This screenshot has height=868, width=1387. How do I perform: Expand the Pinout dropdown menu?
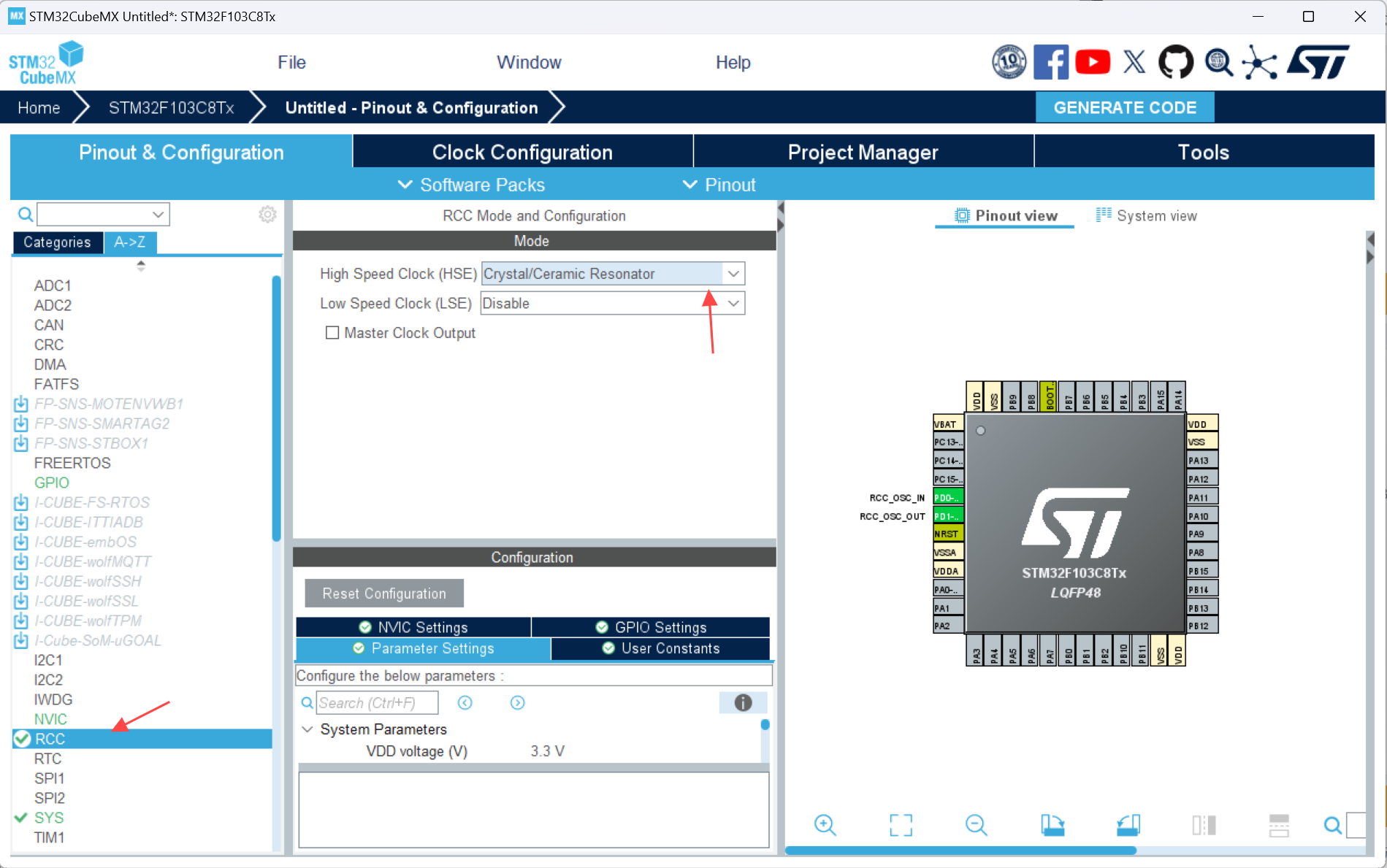coord(719,185)
